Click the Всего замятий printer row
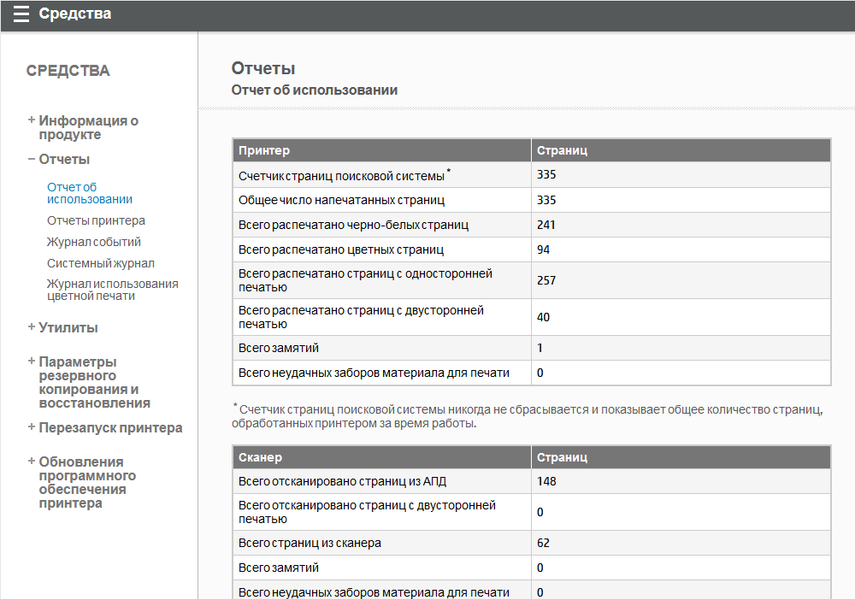The image size is (855, 599). (279, 348)
